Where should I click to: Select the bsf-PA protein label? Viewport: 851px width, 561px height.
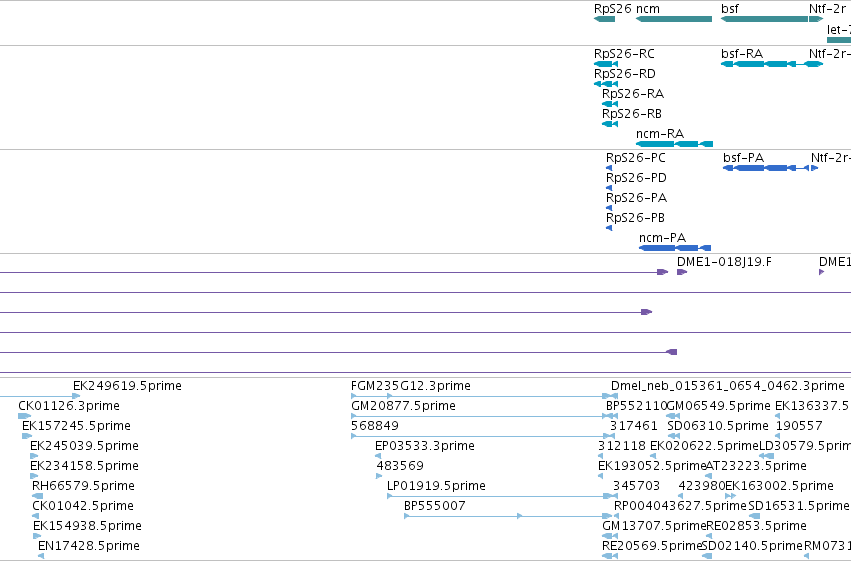pyautogui.click(x=744, y=158)
